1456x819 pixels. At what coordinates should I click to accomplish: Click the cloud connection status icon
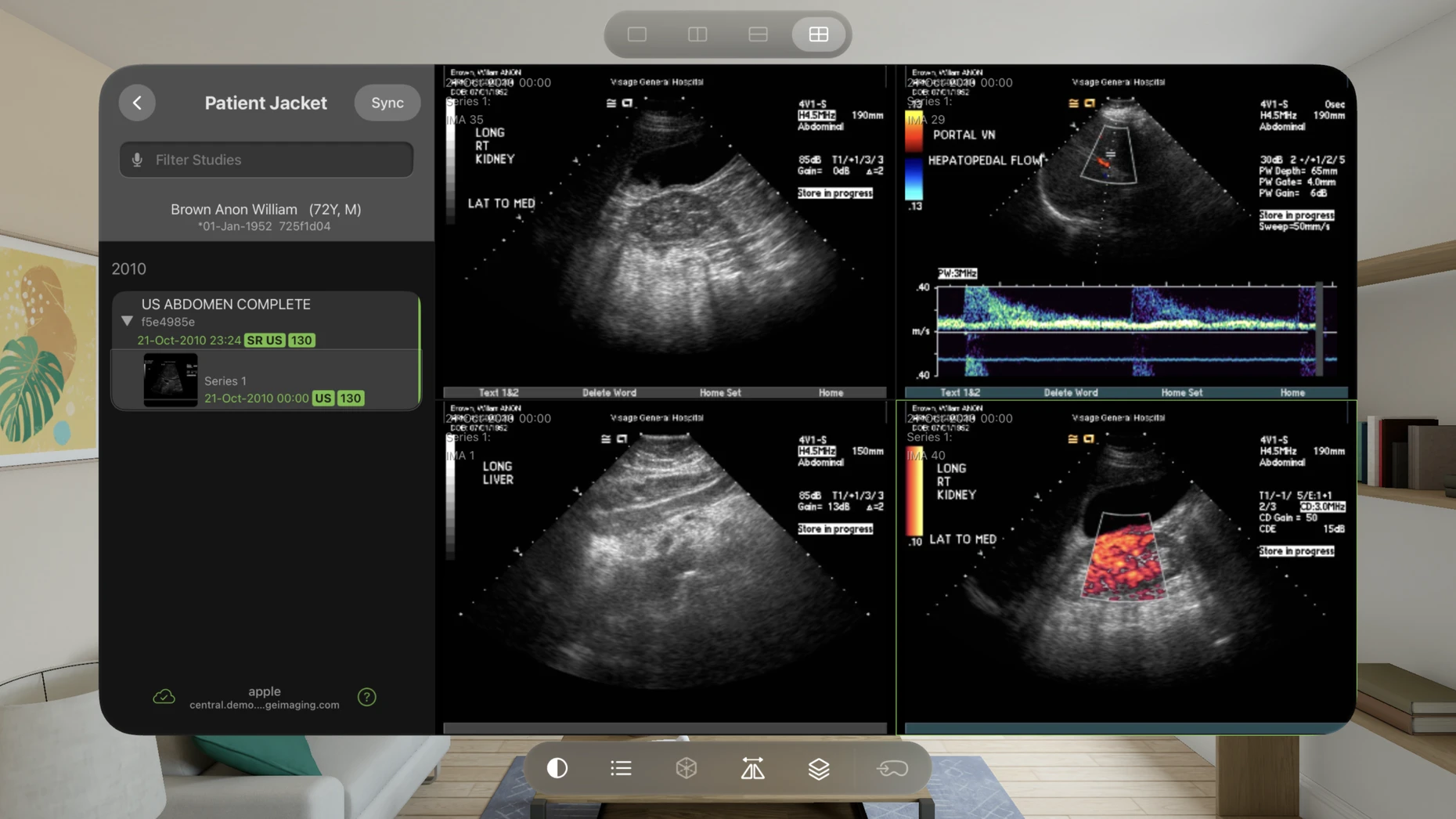(164, 697)
